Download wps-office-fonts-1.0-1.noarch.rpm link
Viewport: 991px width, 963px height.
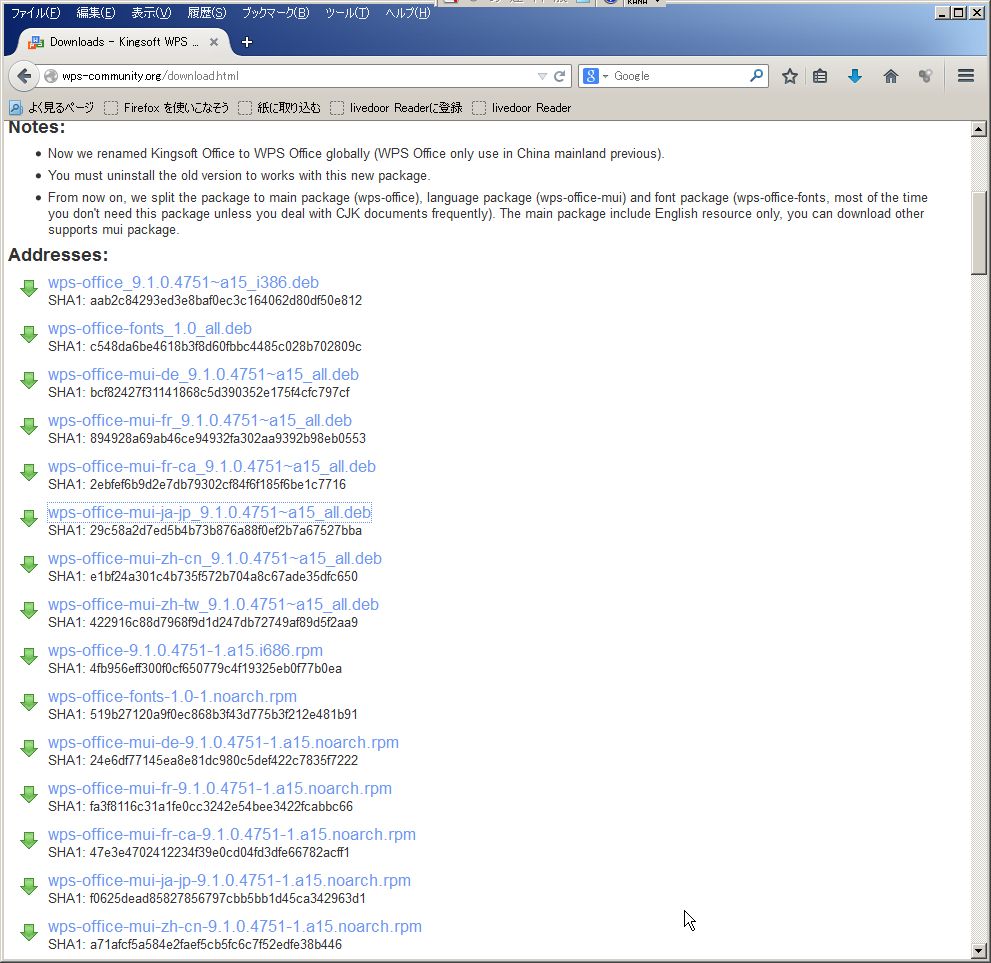pyautogui.click(x=173, y=696)
